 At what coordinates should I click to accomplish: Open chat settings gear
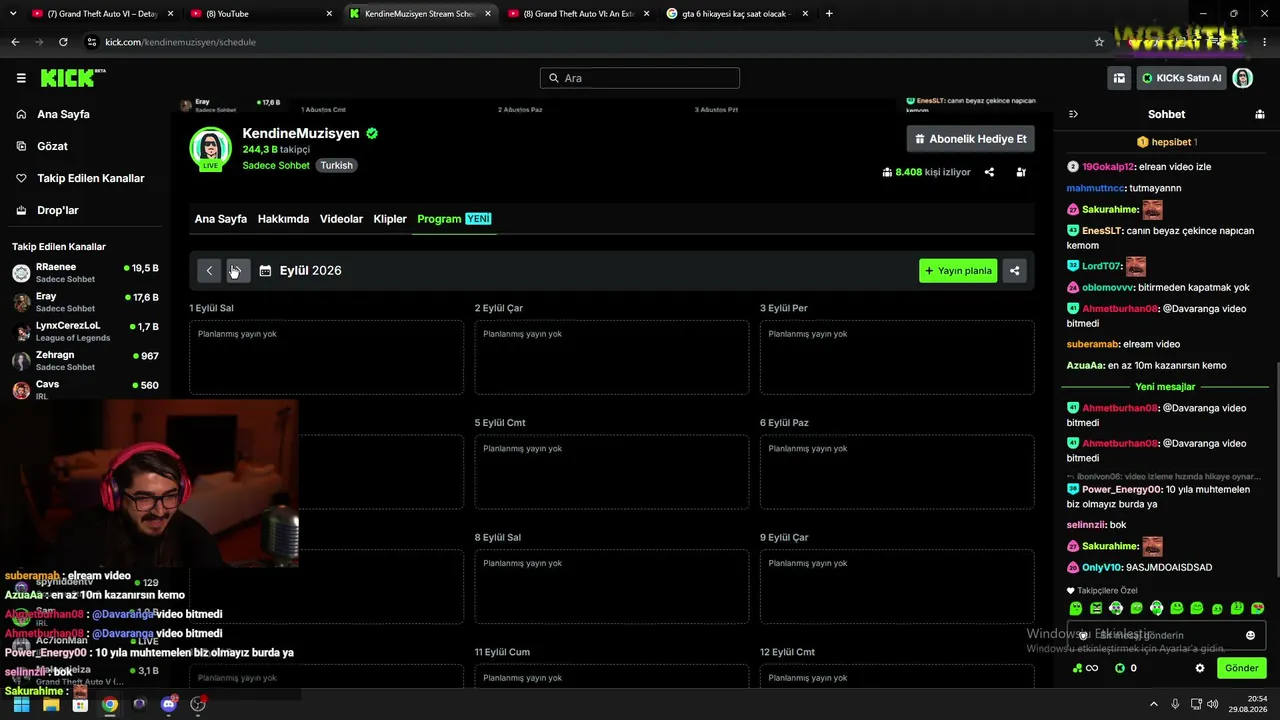tap(1200, 668)
